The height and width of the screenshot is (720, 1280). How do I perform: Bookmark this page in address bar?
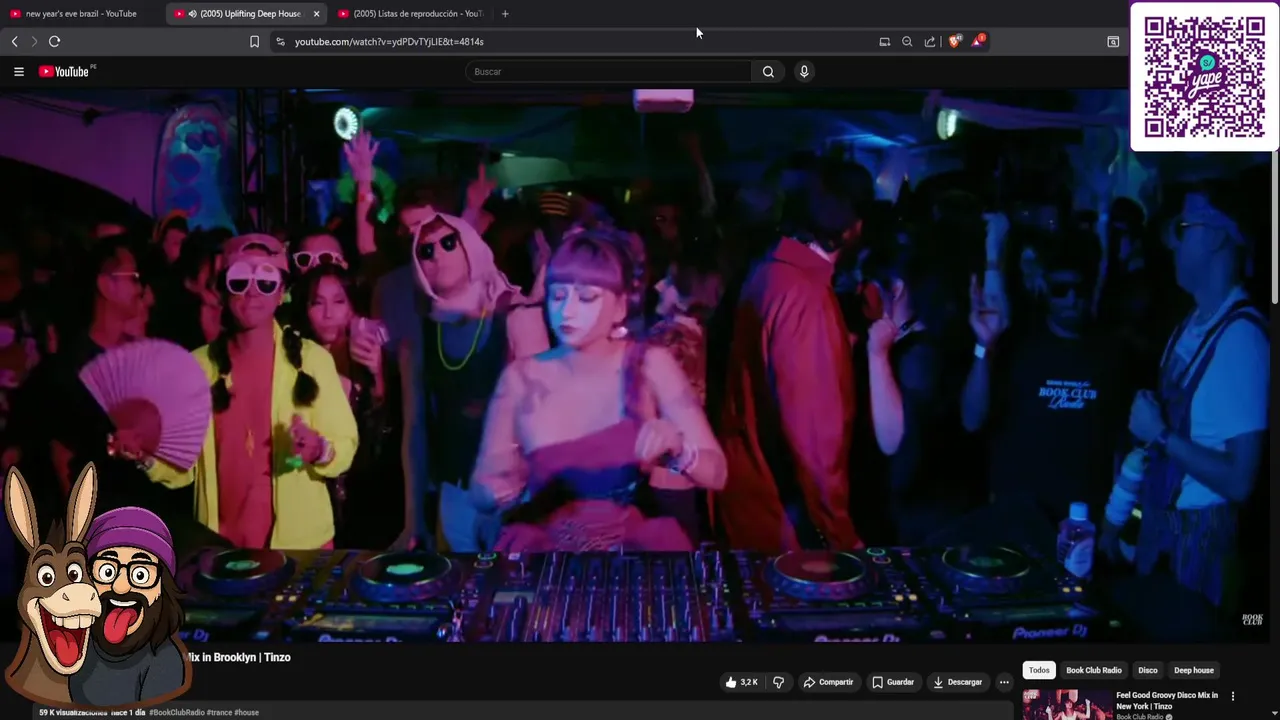tap(254, 41)
